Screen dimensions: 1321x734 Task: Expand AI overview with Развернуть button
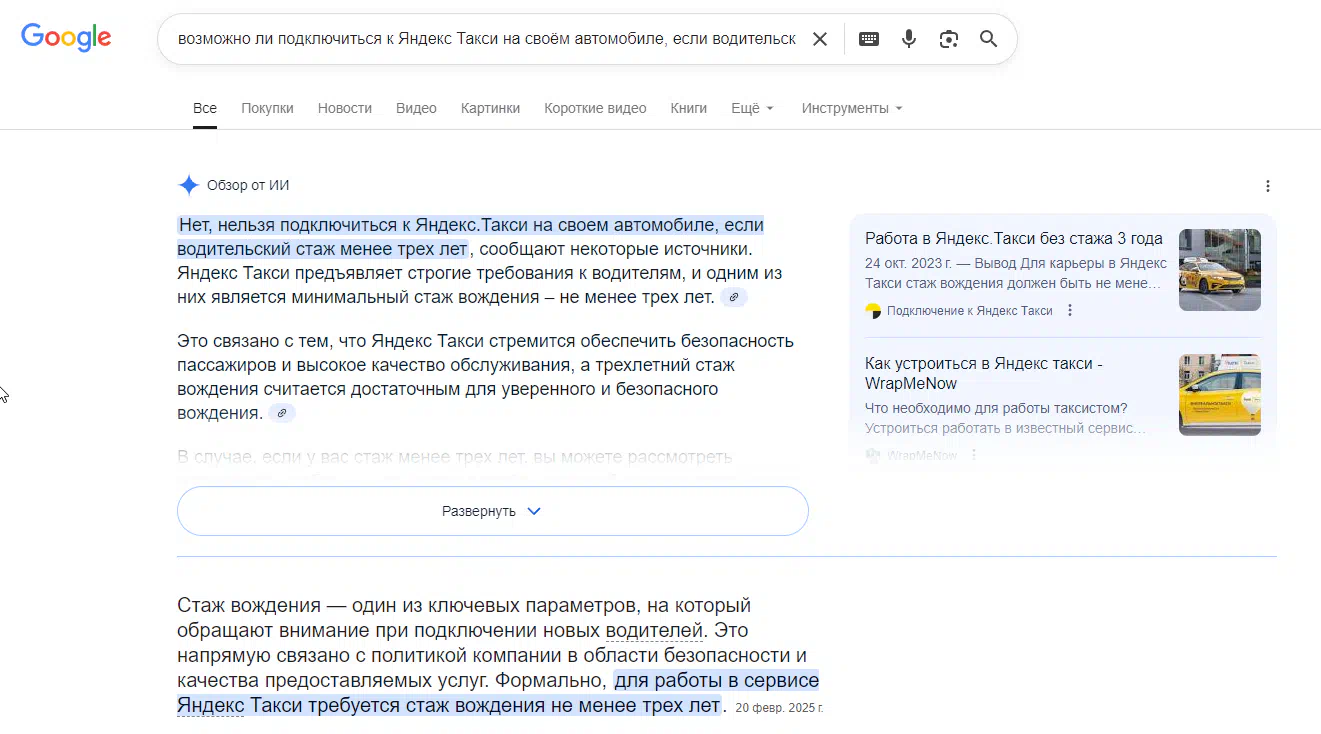click(x=492, y=511)
